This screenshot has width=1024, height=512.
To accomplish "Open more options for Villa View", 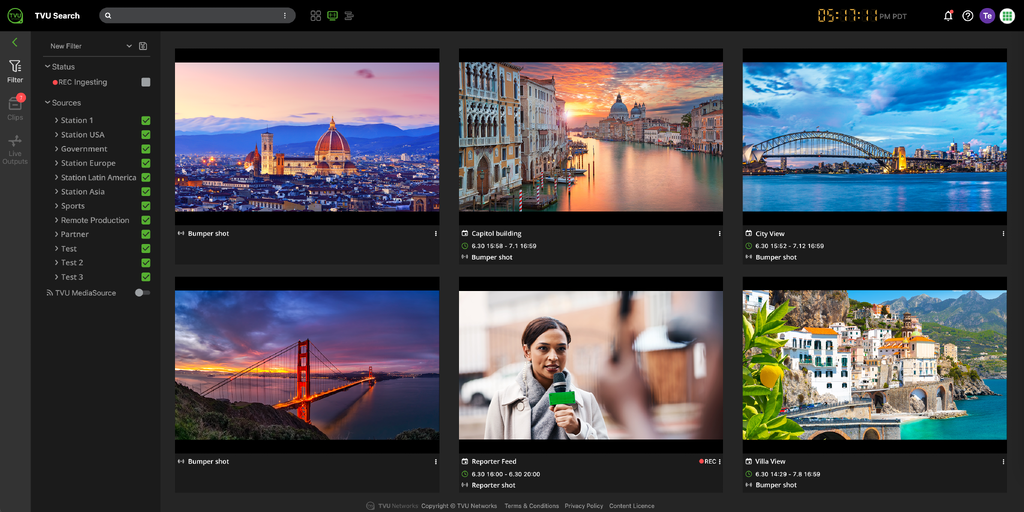I will [x=1004, y=462].
